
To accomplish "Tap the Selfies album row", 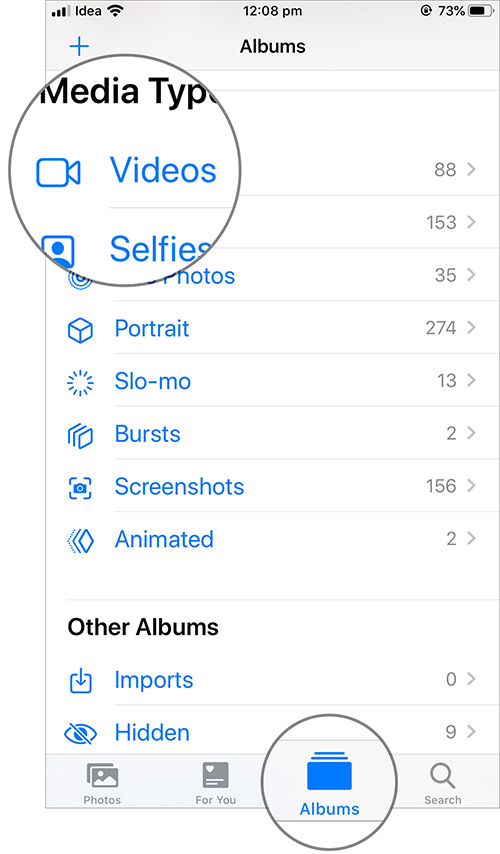I will click(260, 223).
